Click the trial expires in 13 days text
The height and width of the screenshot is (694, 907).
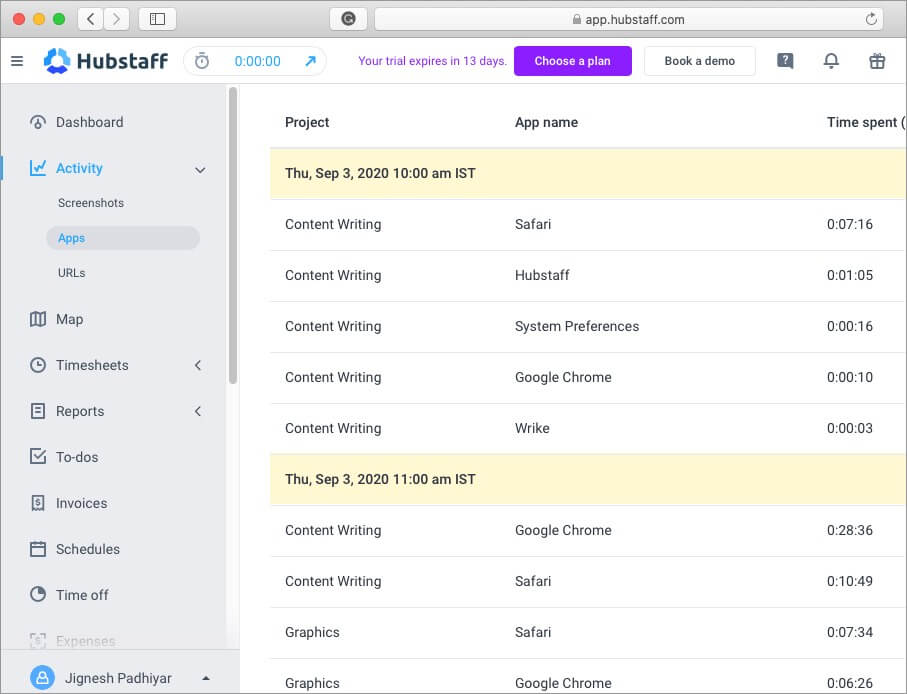click(x=433, y=61)
